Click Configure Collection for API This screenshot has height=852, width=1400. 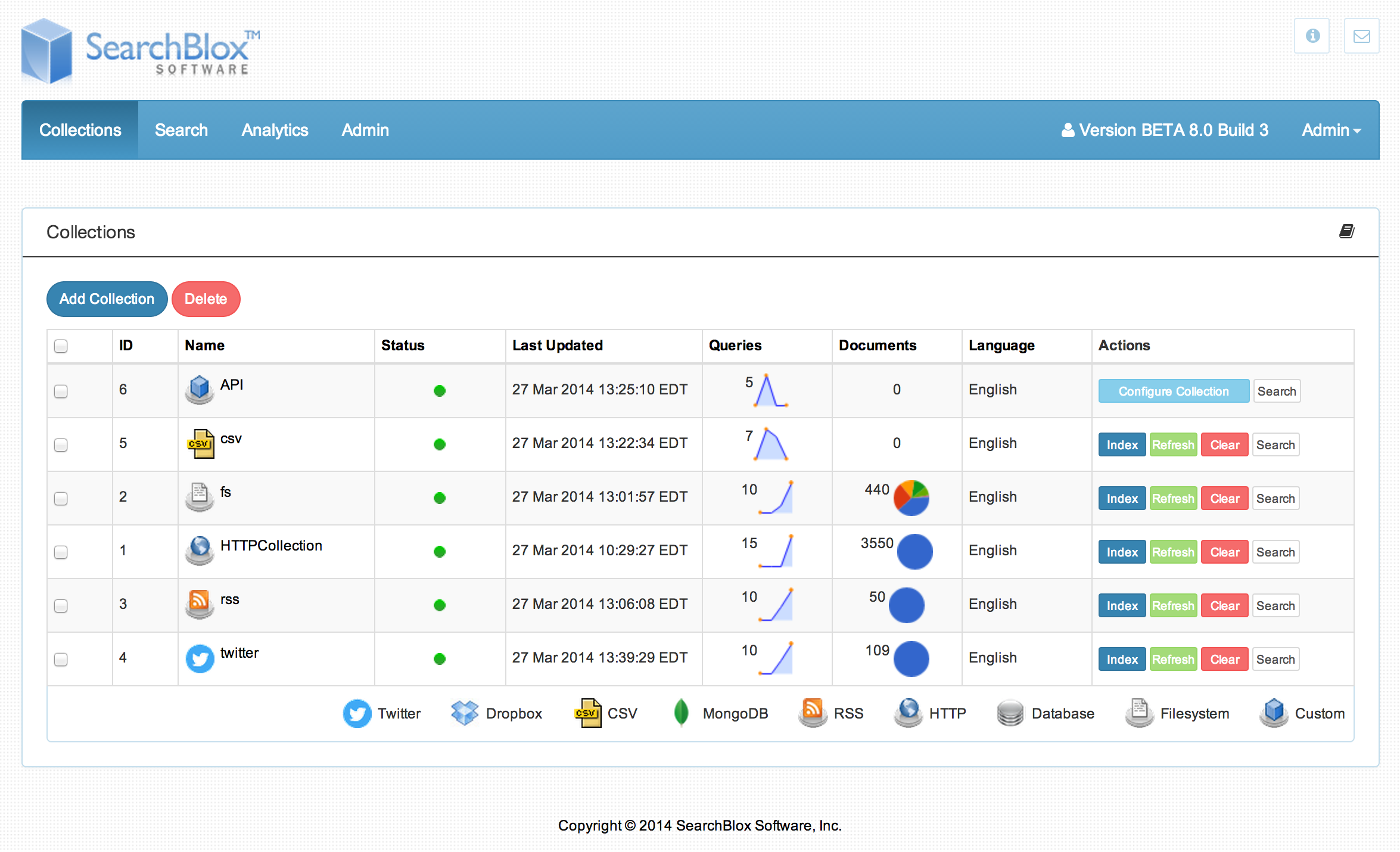(x=1173, y=391)
